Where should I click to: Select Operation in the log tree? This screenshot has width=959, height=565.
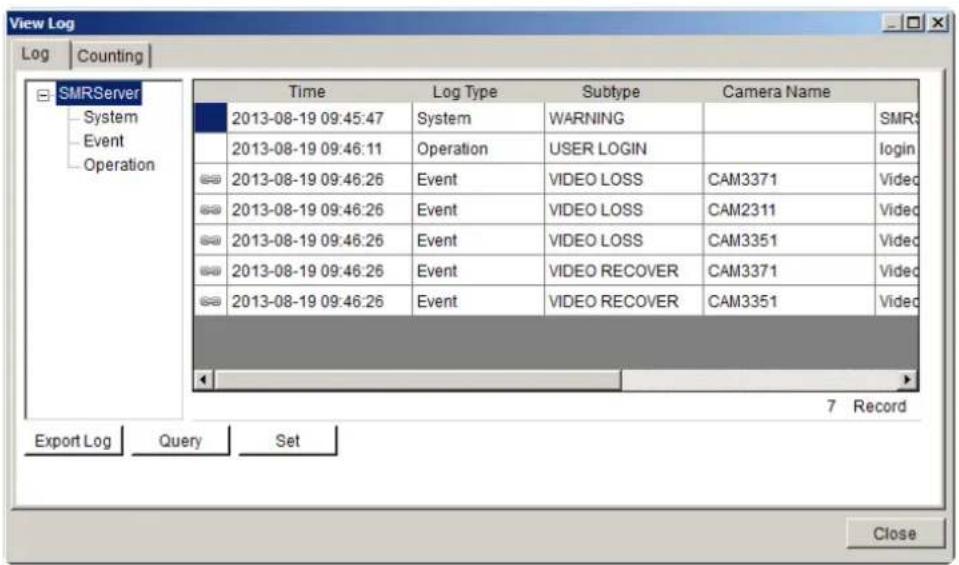click(x=119, y=164)
